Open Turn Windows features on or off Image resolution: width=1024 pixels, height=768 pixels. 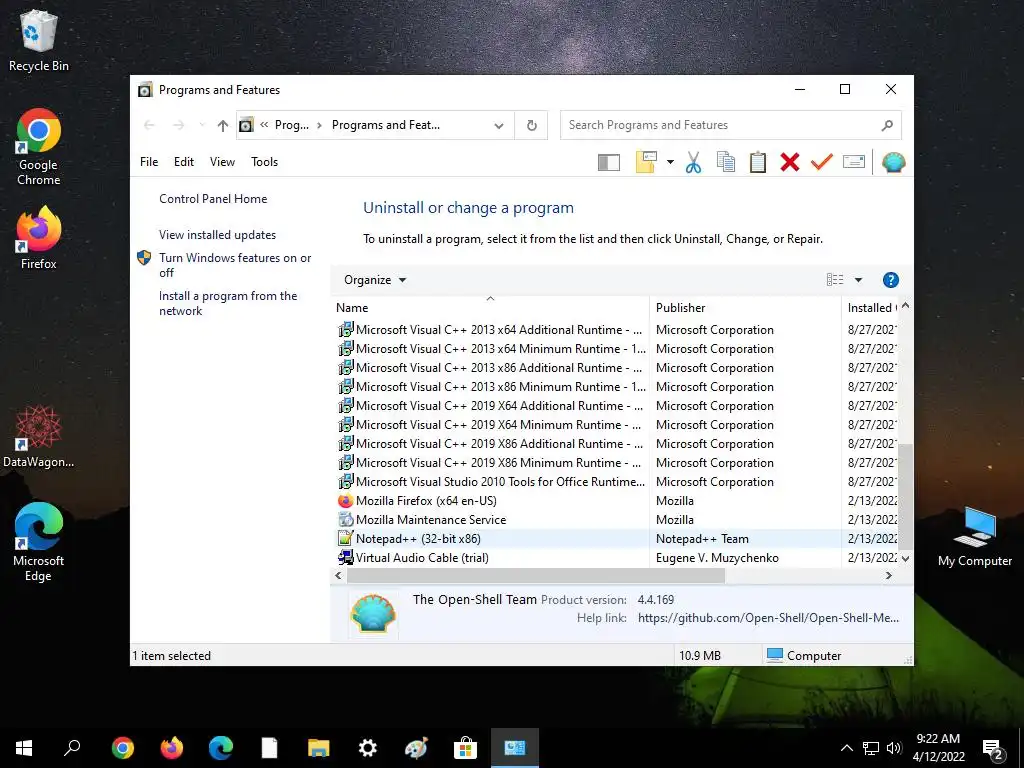pos(235,265)
